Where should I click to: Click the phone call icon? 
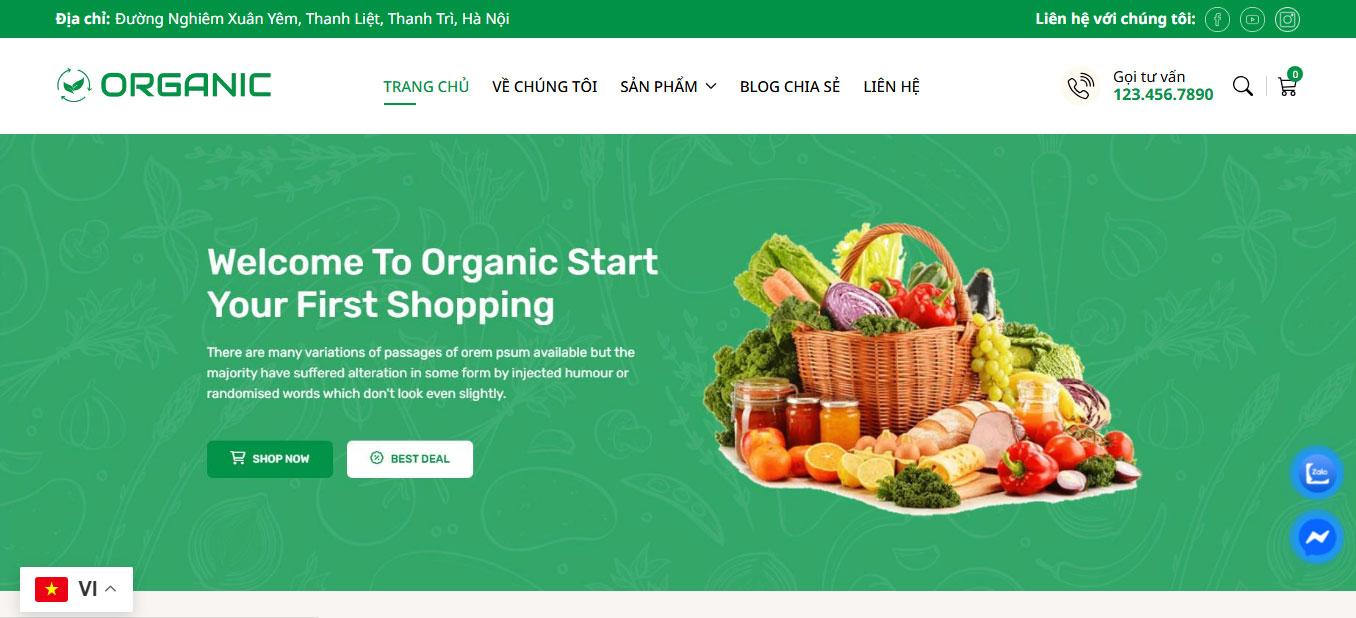[1080, 86]
